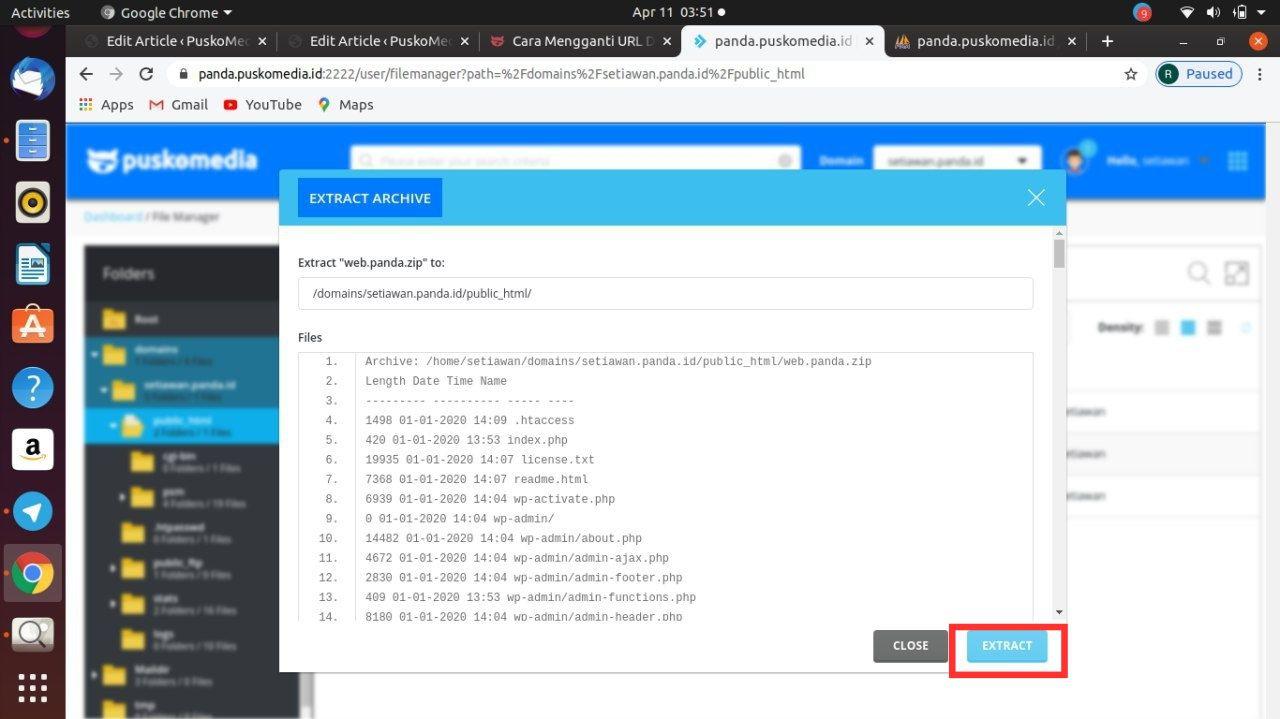Open Chrome from the Ubuntu dock
This screenshot has width=1280, height=719.
(33, 573)
